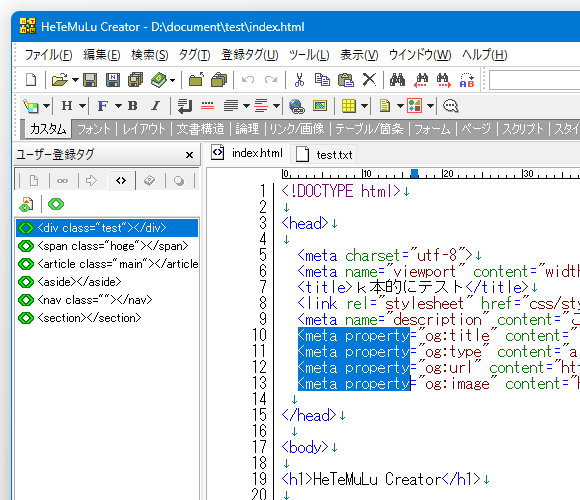
Task: Open the タグ(T) menu
Action: [x=195, y=55]
